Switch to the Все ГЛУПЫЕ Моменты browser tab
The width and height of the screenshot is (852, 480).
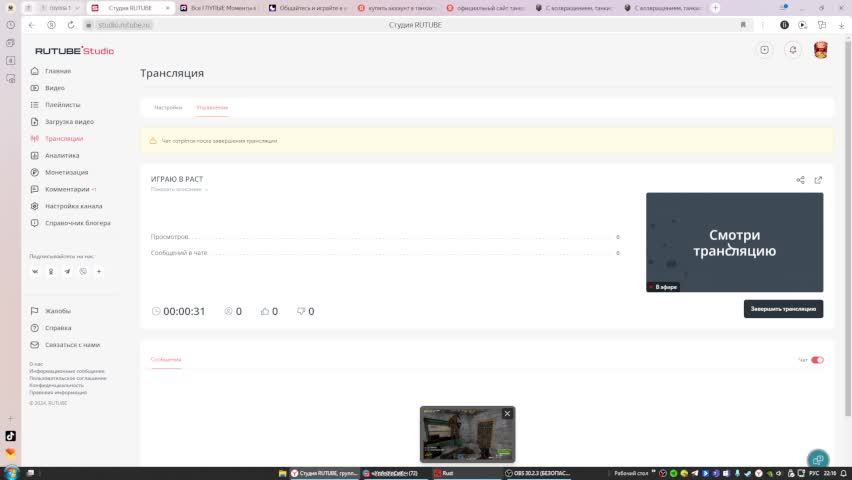coord(218,8)
